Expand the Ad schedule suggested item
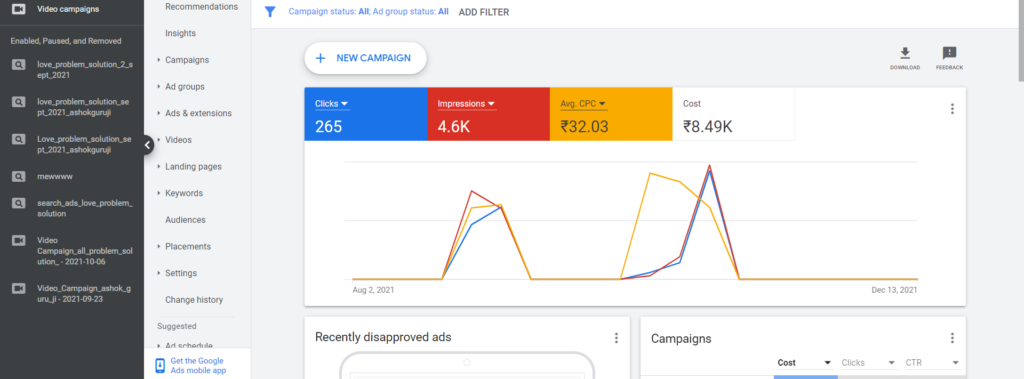This screenshot has height=379, width=1024. 159,346
